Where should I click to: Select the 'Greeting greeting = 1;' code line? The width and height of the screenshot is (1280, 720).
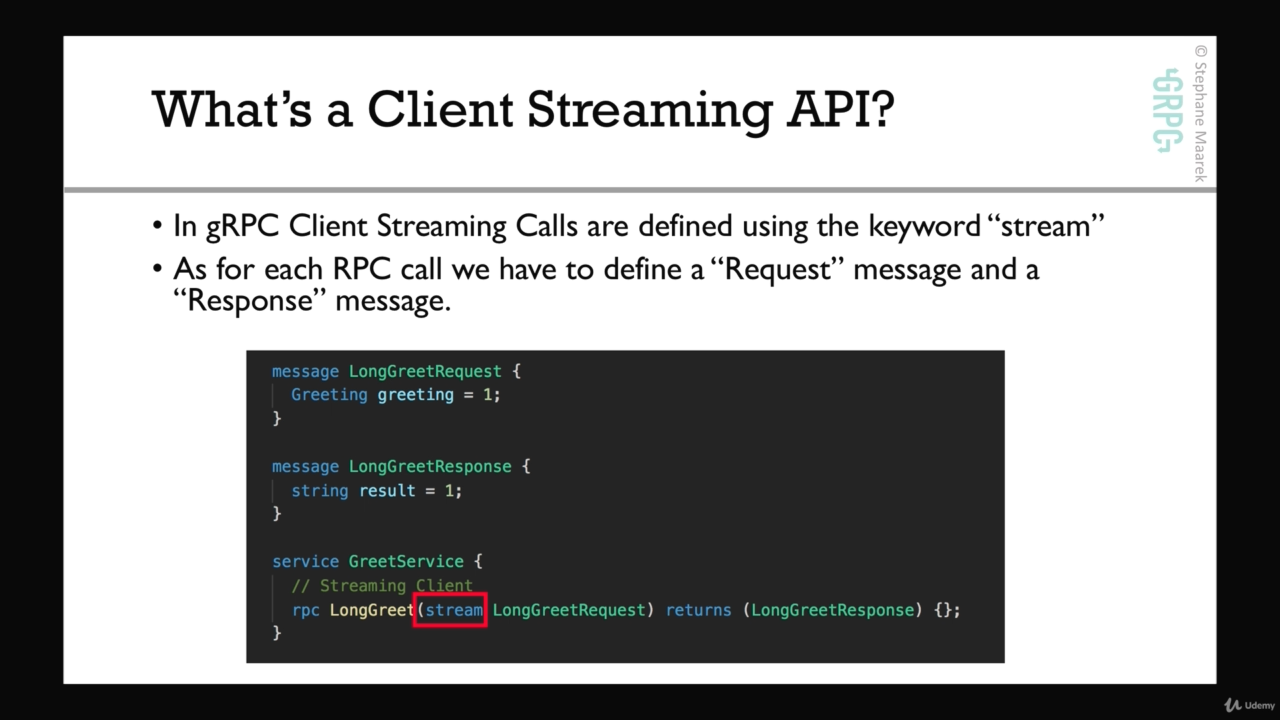point(395,395)
